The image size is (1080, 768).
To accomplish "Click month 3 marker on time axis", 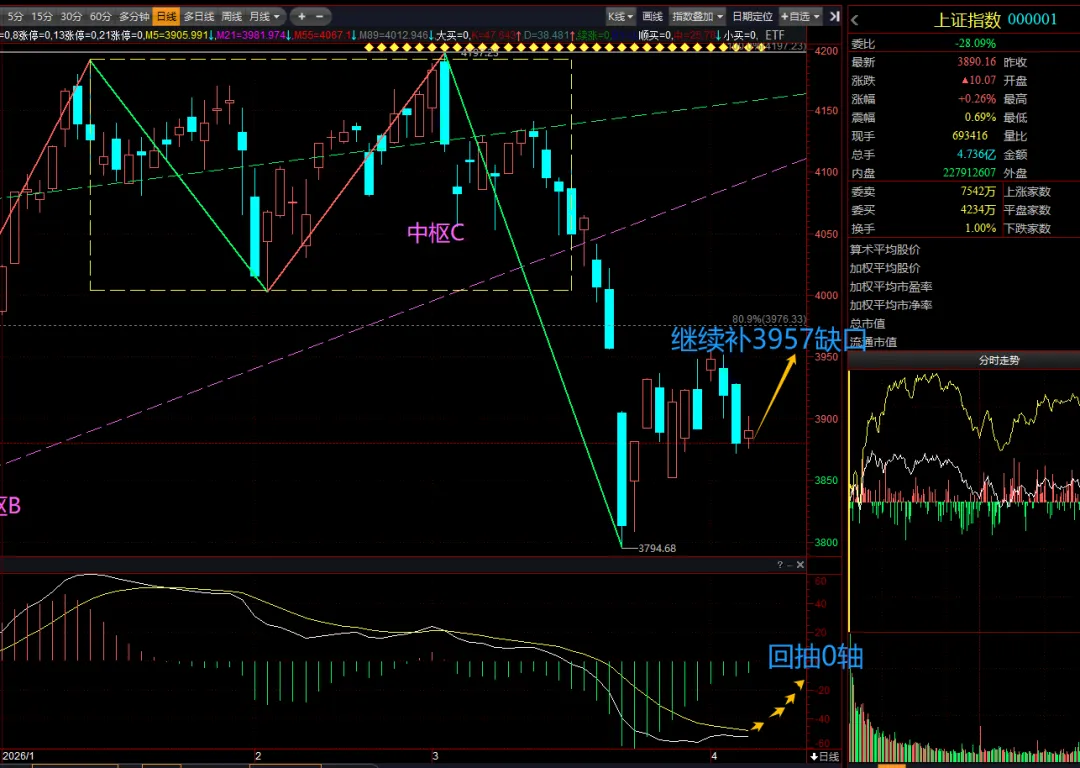I will tap(435, 756).
